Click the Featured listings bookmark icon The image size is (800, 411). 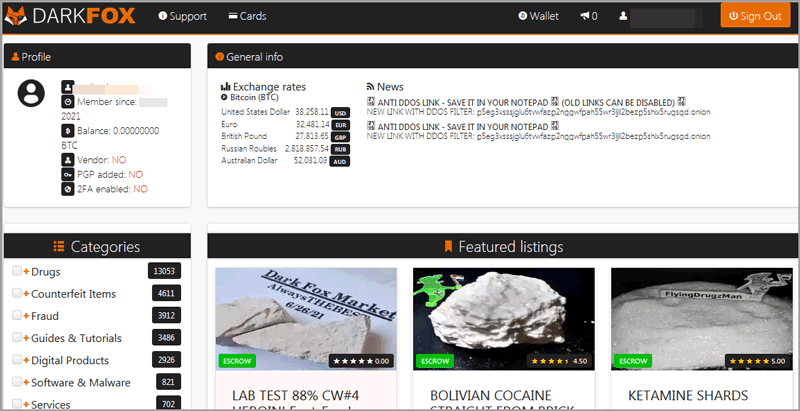(448, 247)
